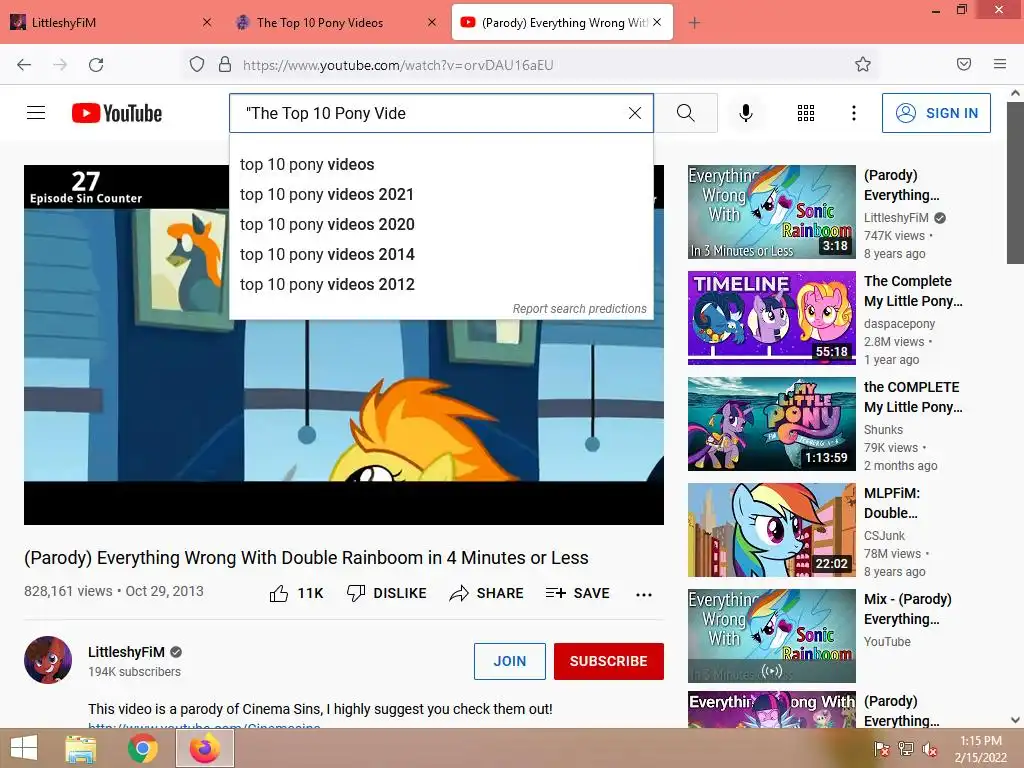The image size is (1024, 768).
Task: Select the (Parody) Everything Wrong tab
Action: pos(562,23)
